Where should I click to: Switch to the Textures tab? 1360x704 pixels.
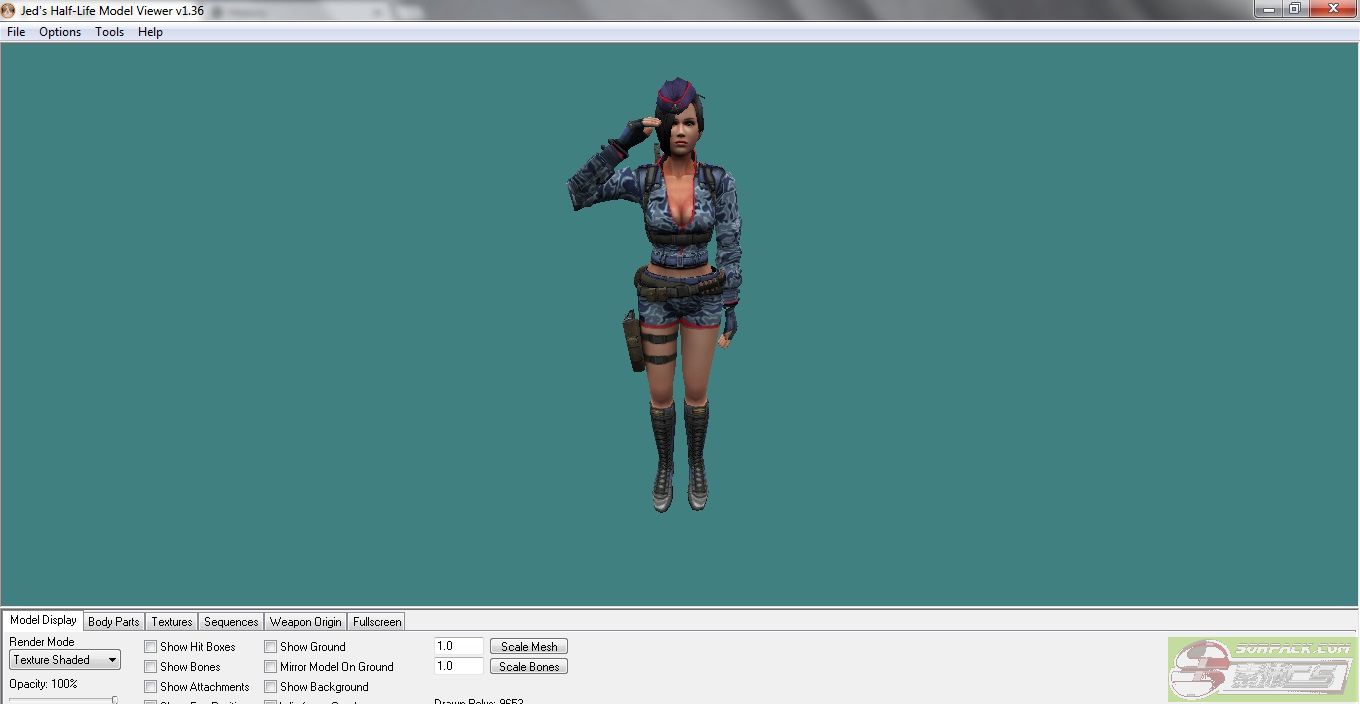click(x=172, y=622)
